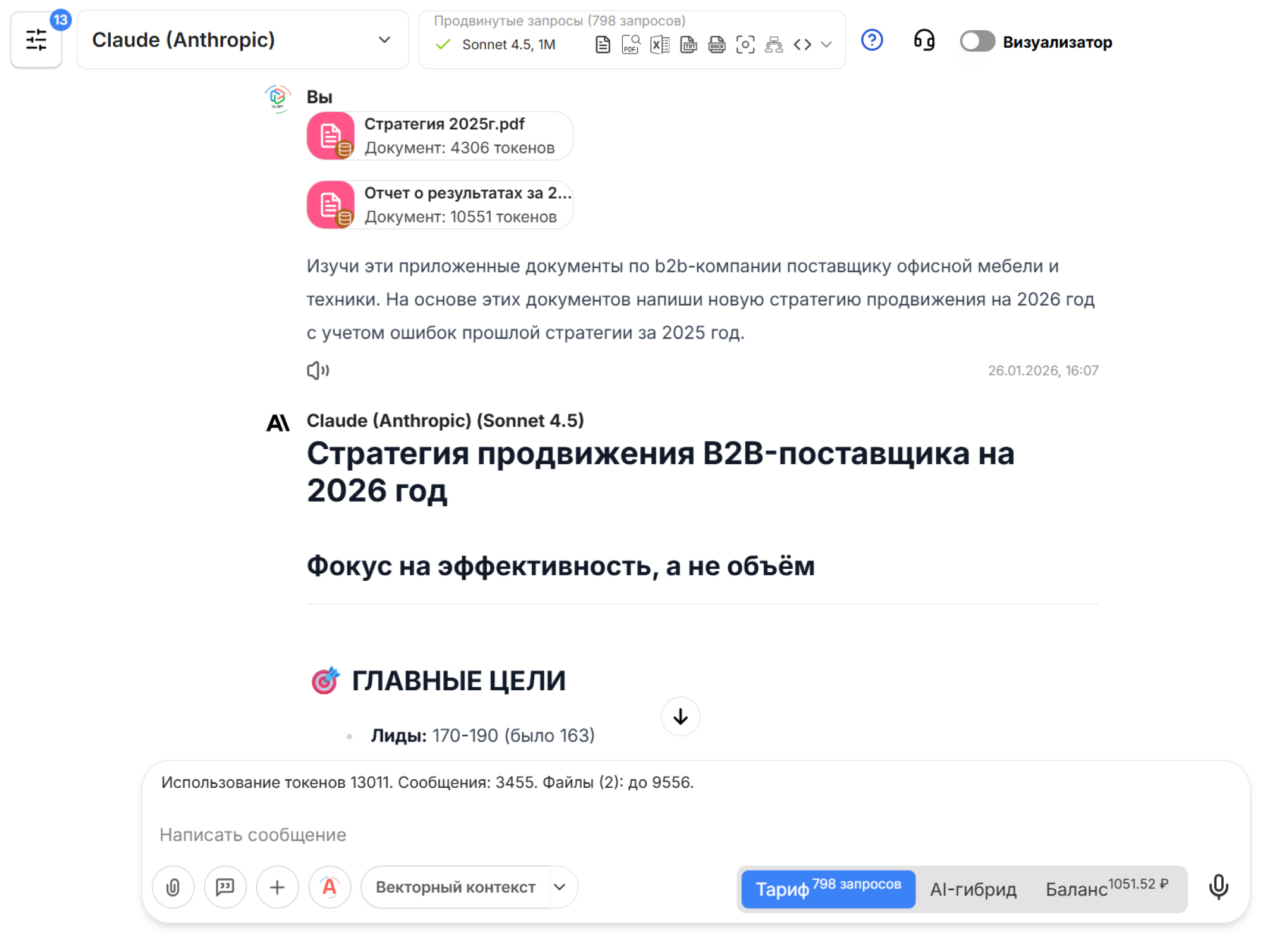Activate the microphone voice input icon
The image size is (1273, 952).
point(1218,888)
